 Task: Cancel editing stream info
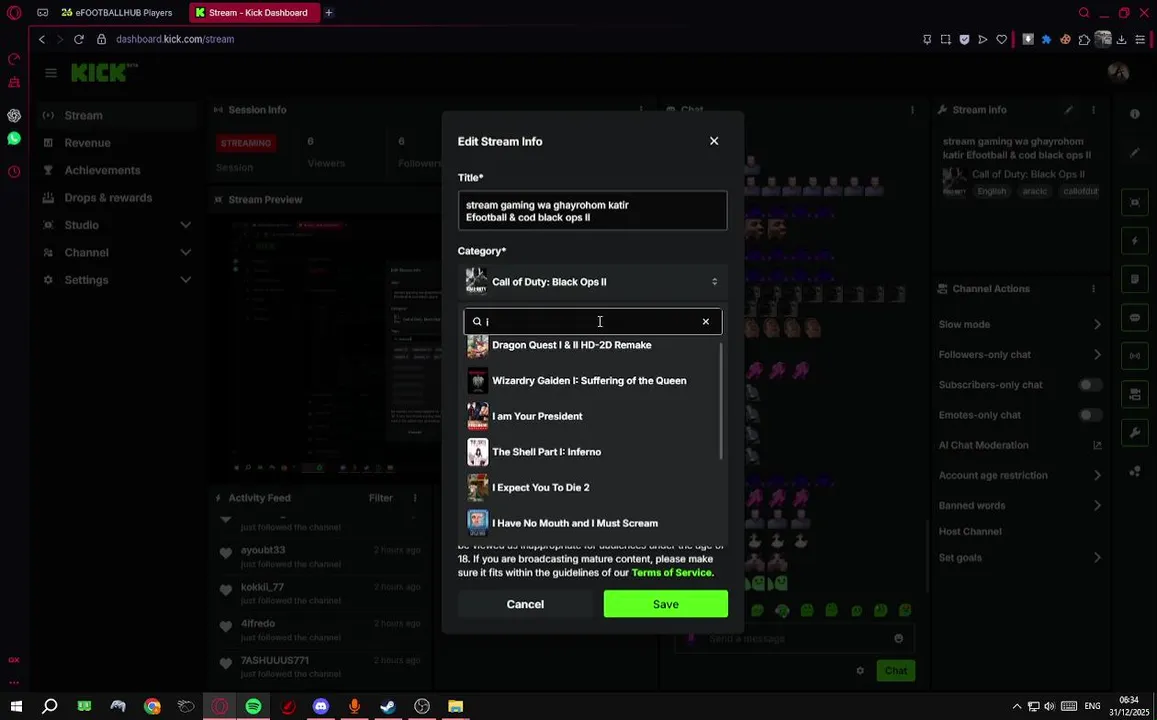click(x=525, y=604)
